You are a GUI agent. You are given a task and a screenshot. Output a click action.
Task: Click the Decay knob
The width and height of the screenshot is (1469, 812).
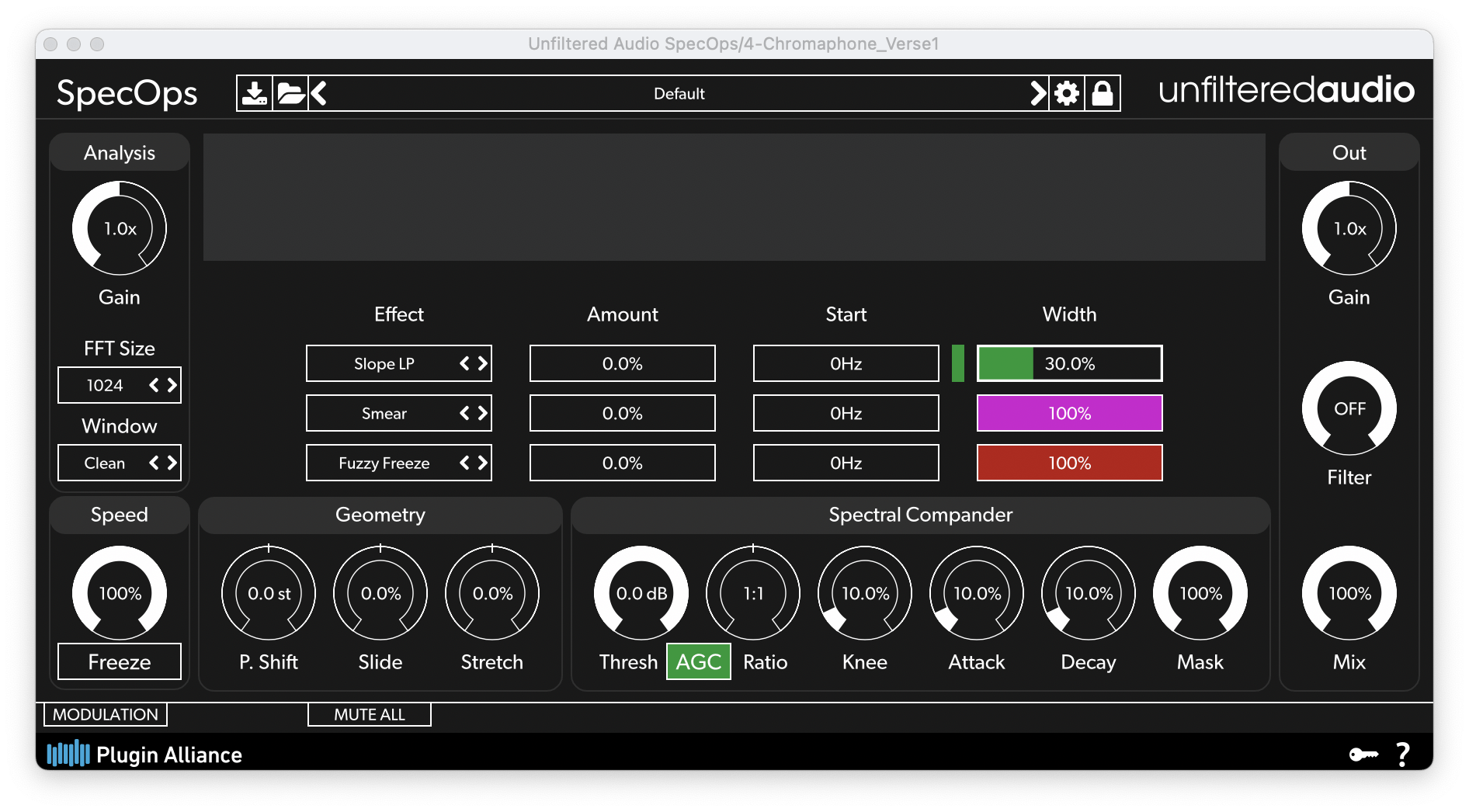click(x=1089, y=593)
